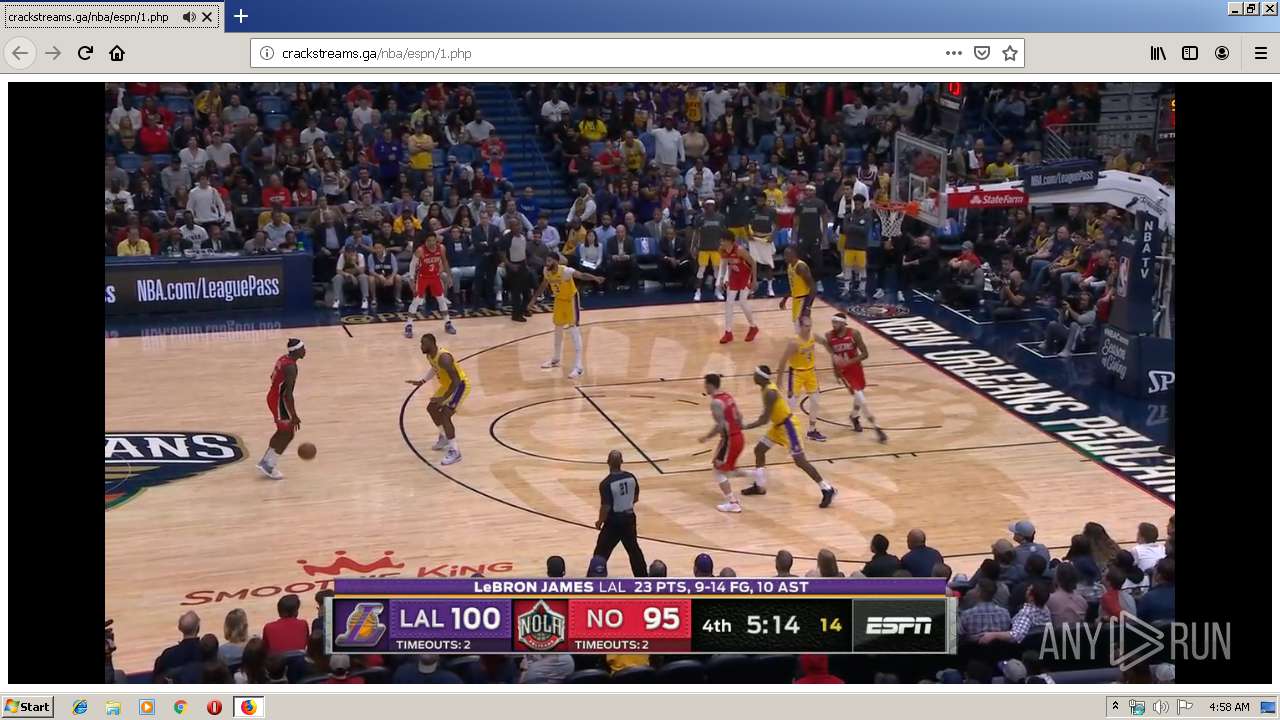
Task: Launch Internet Explorer from taskbar
Action: [80, 707]
